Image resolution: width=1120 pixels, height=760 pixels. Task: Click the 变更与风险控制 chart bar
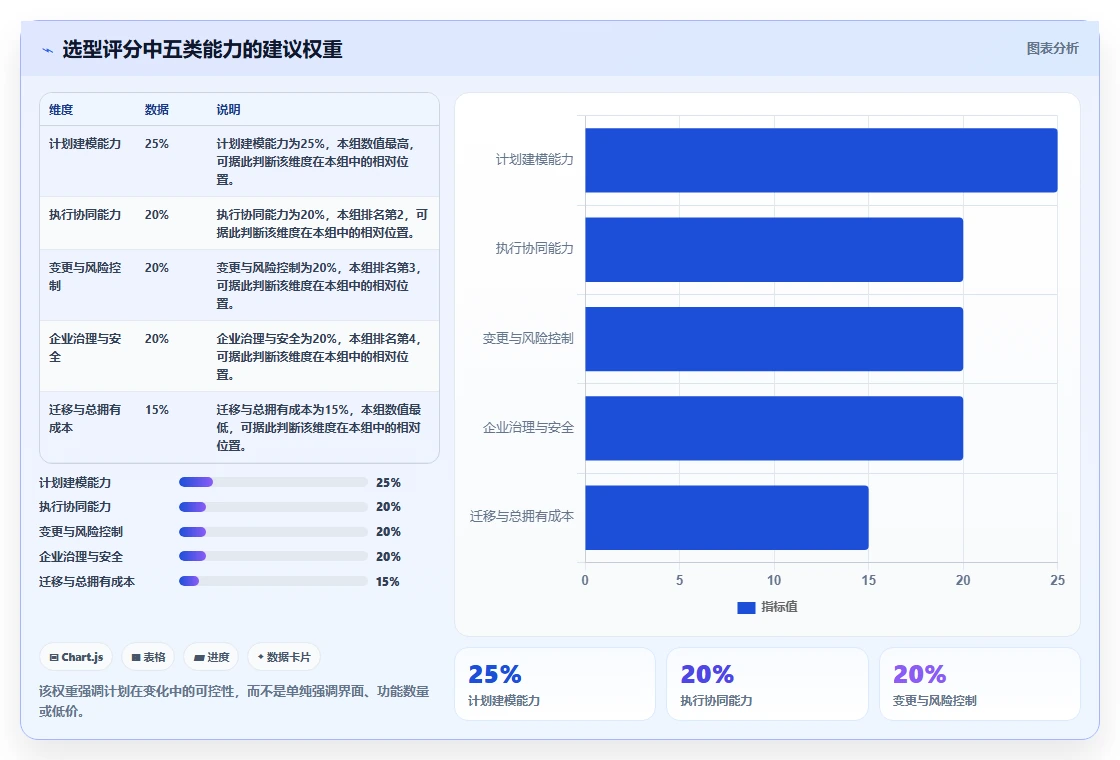(774, 339)
